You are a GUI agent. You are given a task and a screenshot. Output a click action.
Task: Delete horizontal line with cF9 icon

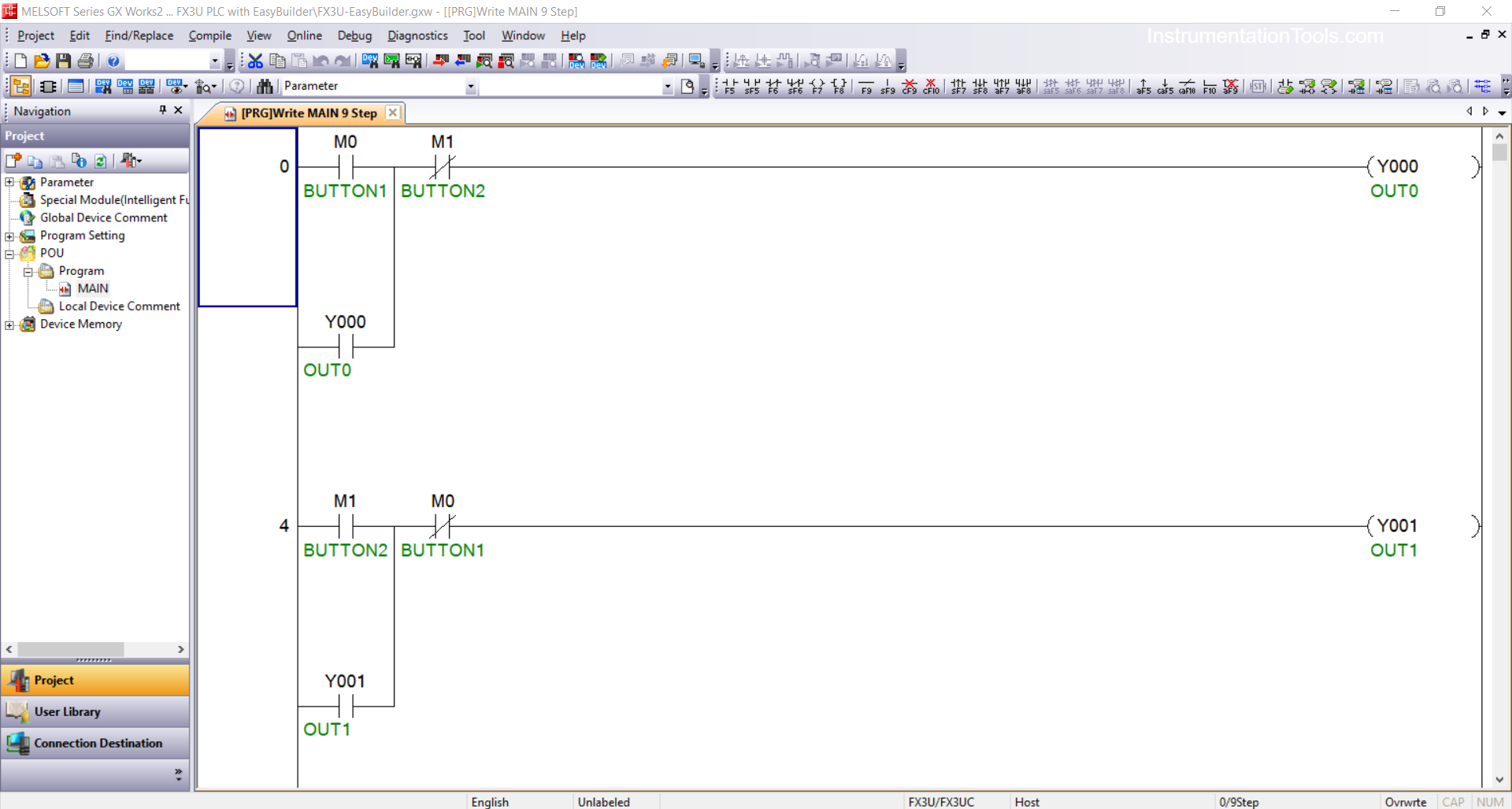[910, 86]
